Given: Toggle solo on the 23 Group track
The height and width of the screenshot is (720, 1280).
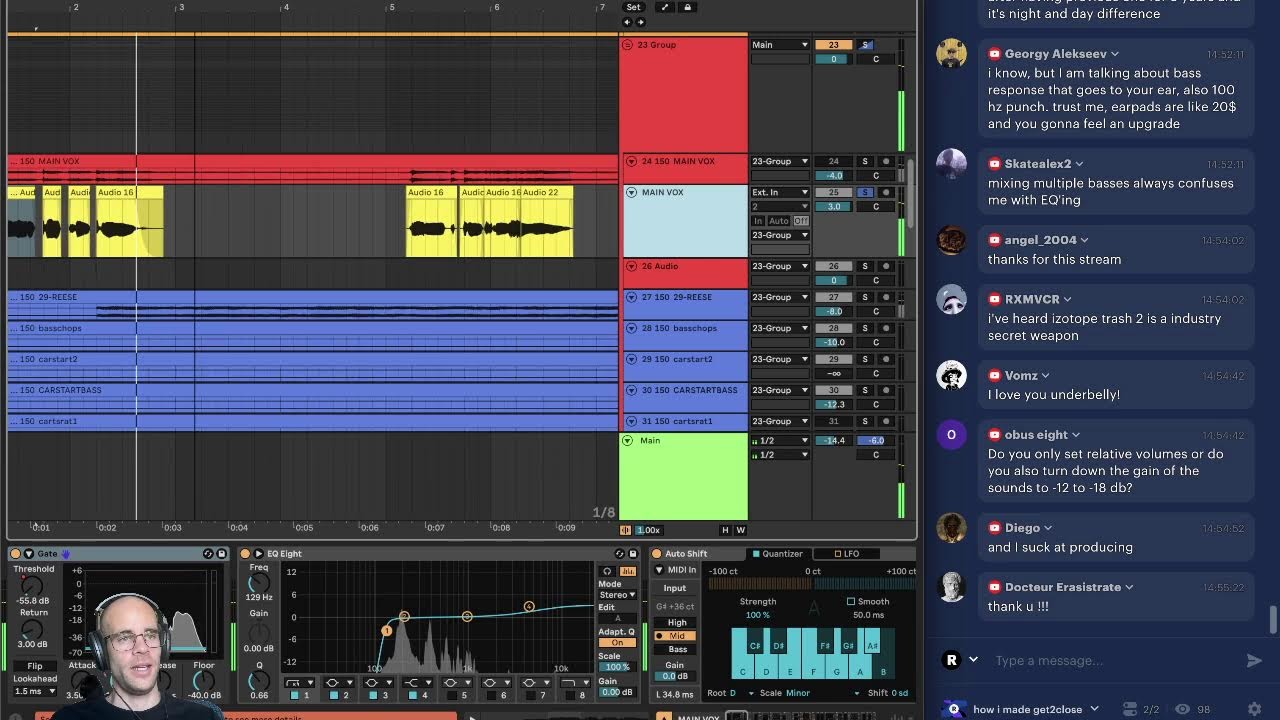Looking at the screenshot, I should [866, 45].
